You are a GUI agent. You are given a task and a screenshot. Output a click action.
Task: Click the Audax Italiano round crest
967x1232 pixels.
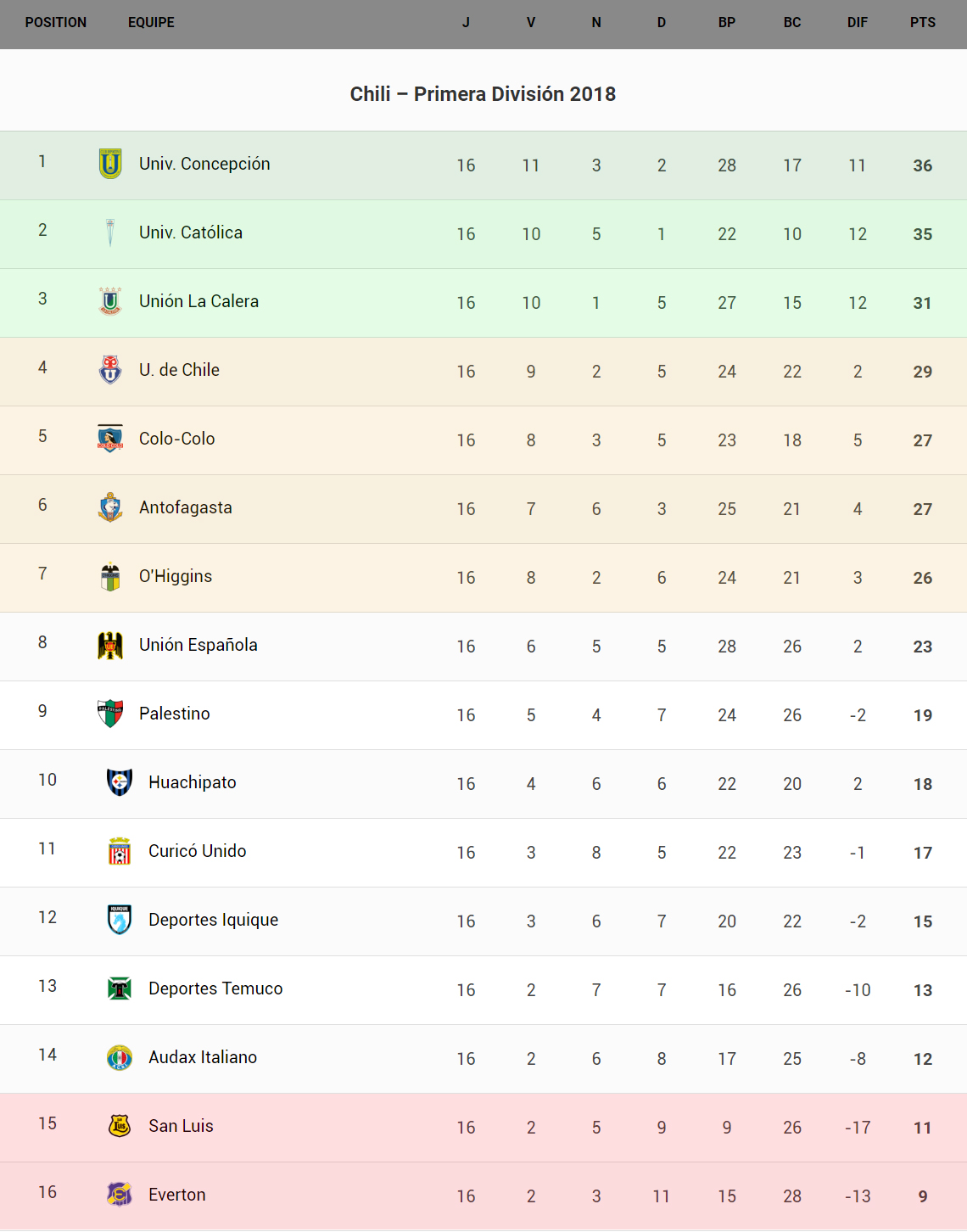click(120, 1057)
